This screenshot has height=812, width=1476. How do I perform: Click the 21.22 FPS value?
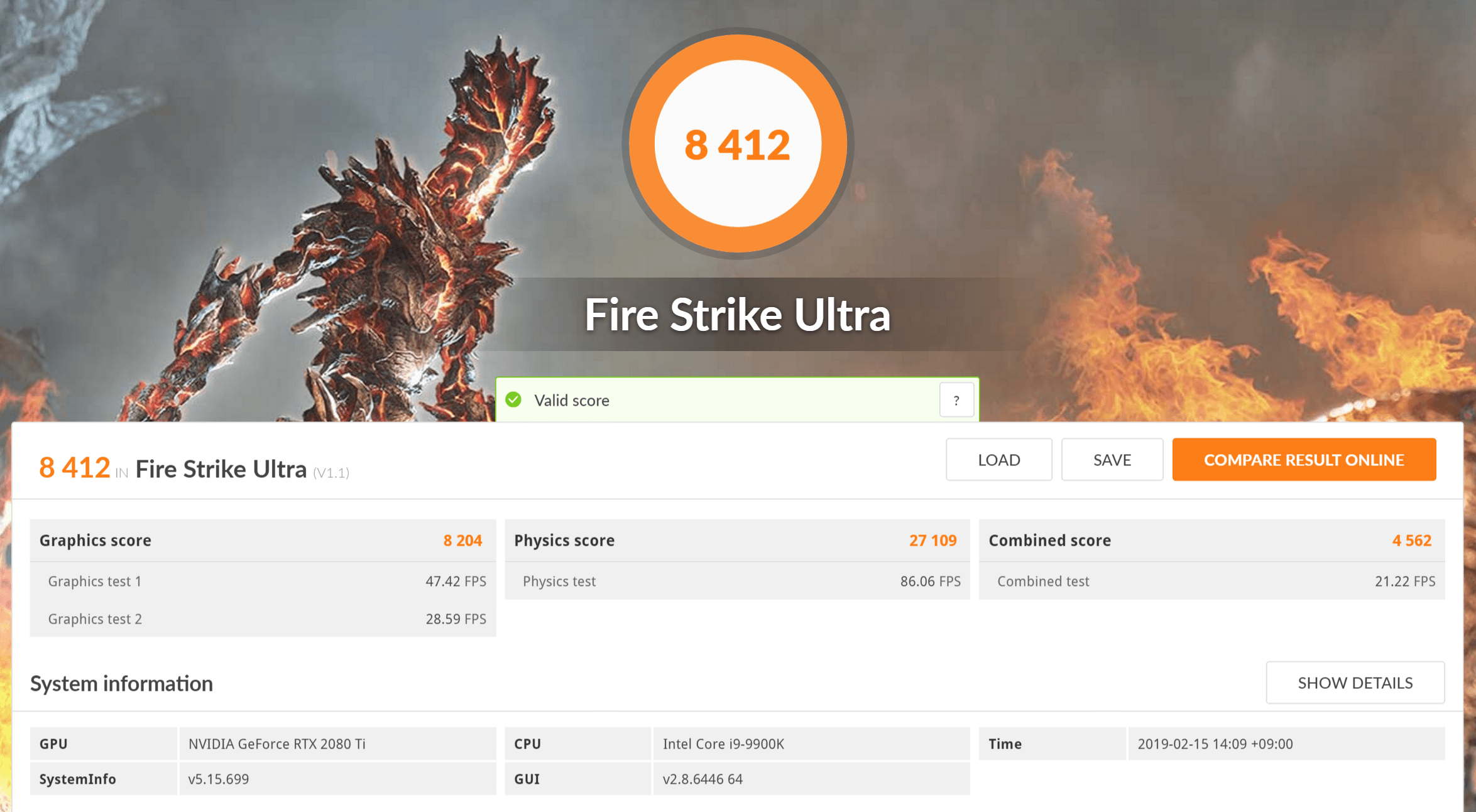pos(1405,582)
